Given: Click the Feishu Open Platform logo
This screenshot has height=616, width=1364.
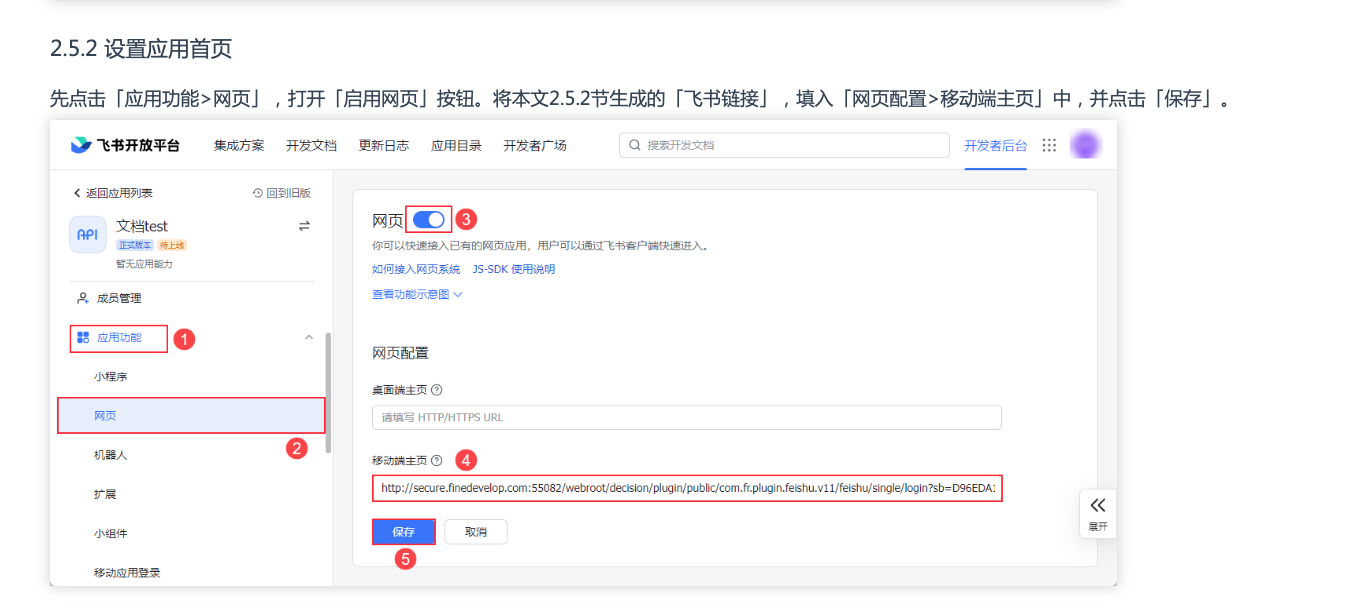Looking at the screenshot, I should click(x=125, y=145).
